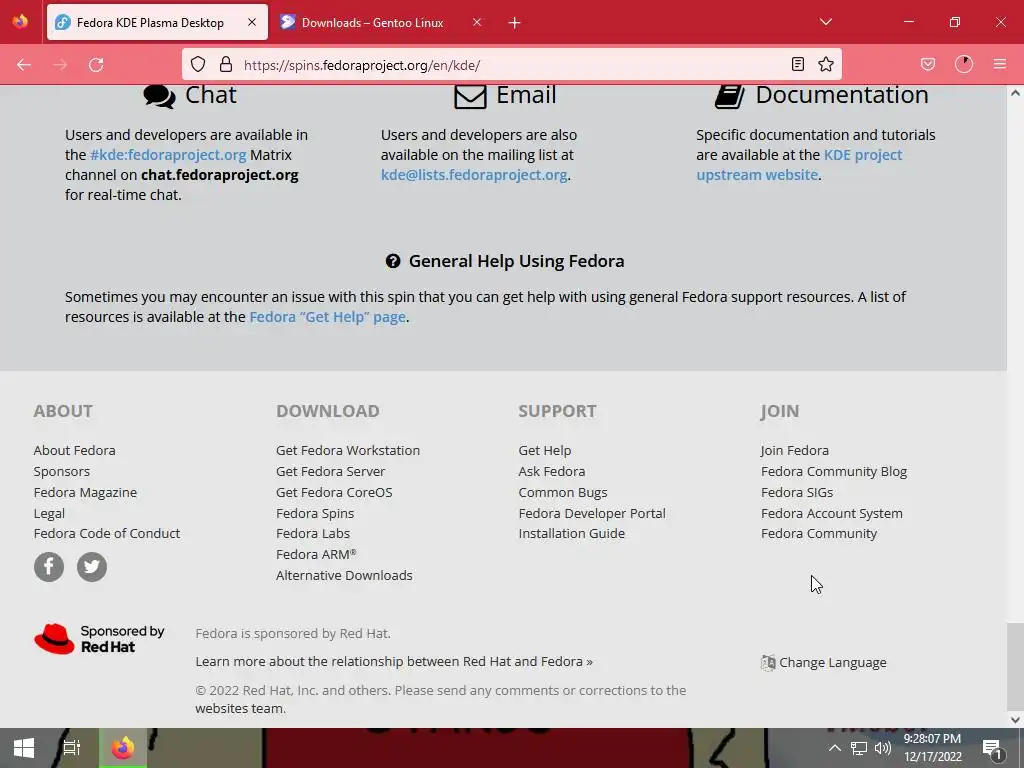Open network status tray icon

click(859, 748)
